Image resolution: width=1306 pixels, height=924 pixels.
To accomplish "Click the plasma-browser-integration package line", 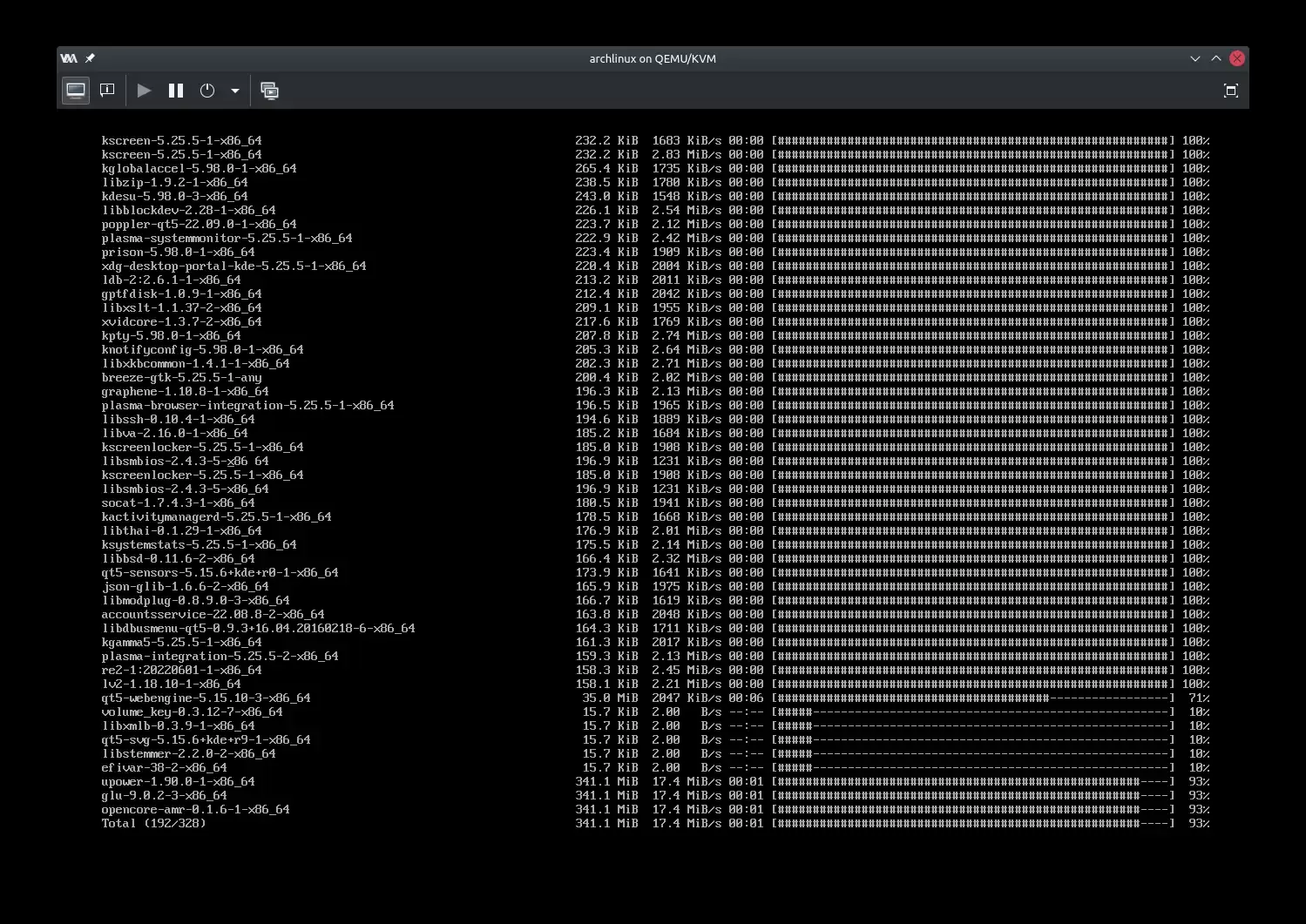I will click(247, 405).
